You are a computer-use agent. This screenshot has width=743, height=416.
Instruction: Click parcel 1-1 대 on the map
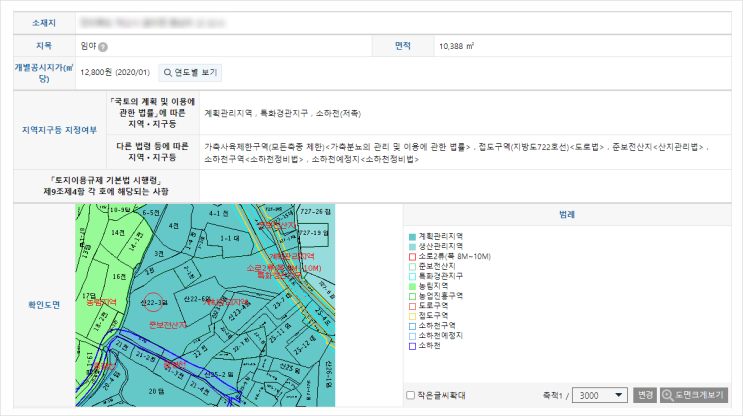(x=230, y=238)
